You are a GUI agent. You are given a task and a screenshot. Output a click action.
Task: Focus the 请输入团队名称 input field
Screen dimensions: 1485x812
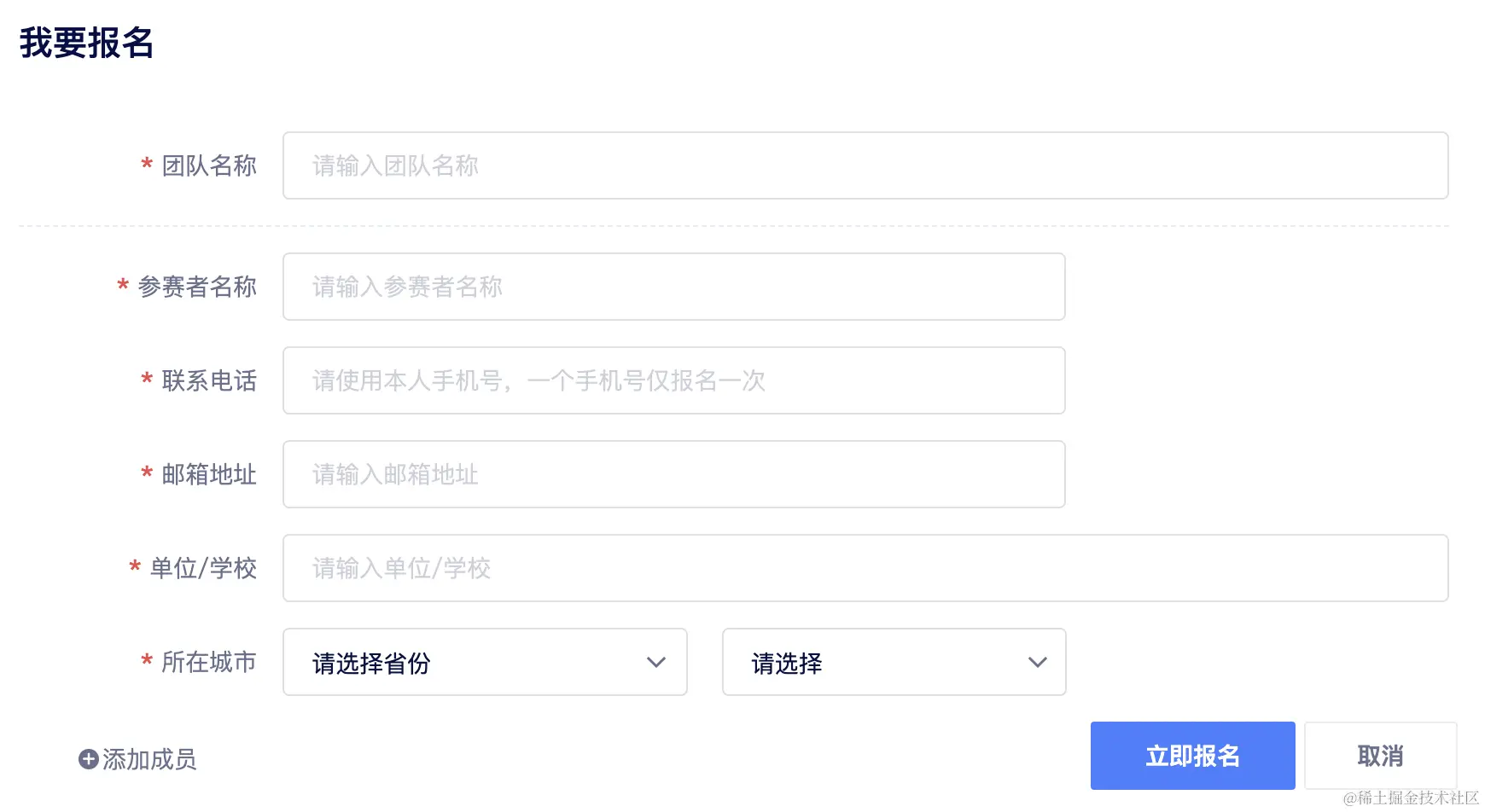[x=865, y=165]
